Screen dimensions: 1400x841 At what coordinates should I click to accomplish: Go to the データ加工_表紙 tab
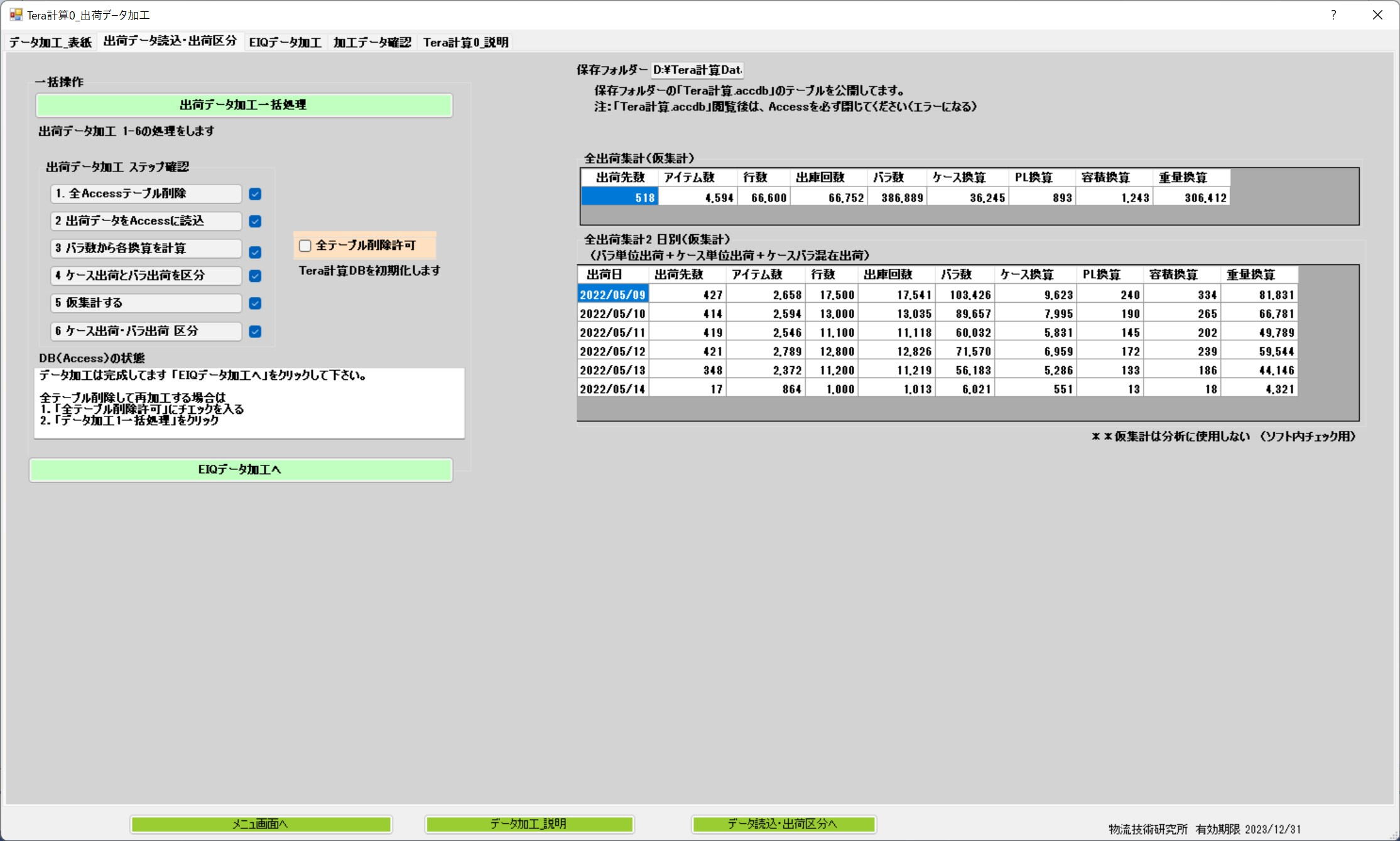click(x=50, y=42)
